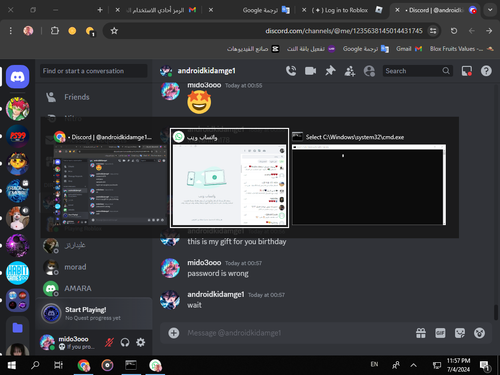
Task: Click the chat Search field
Action: 417,71
